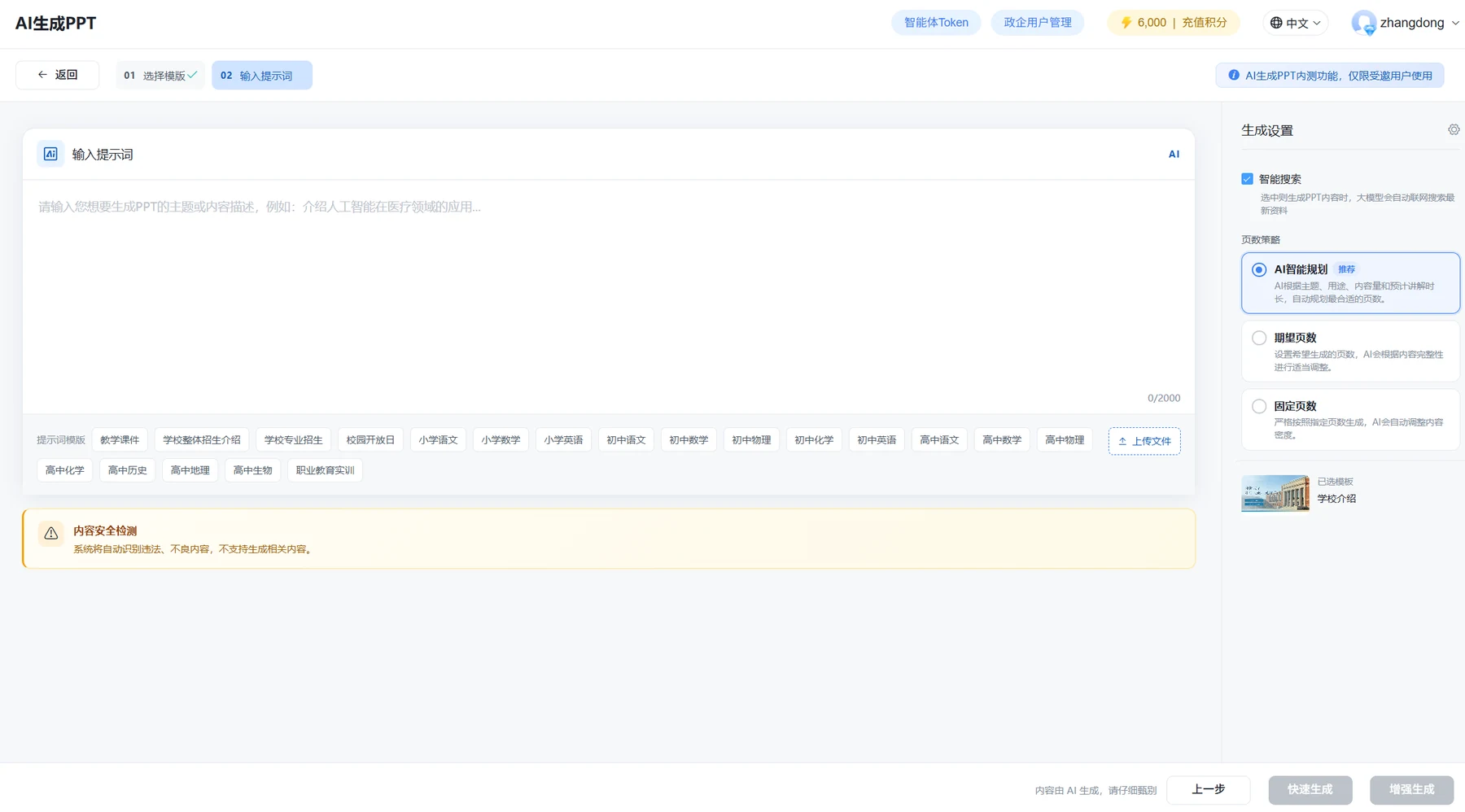Choose the 学校整体招生介绍 prompt template
This screenshot has height=812, width=1465.
pyautogui.click(x=202, y=440)
